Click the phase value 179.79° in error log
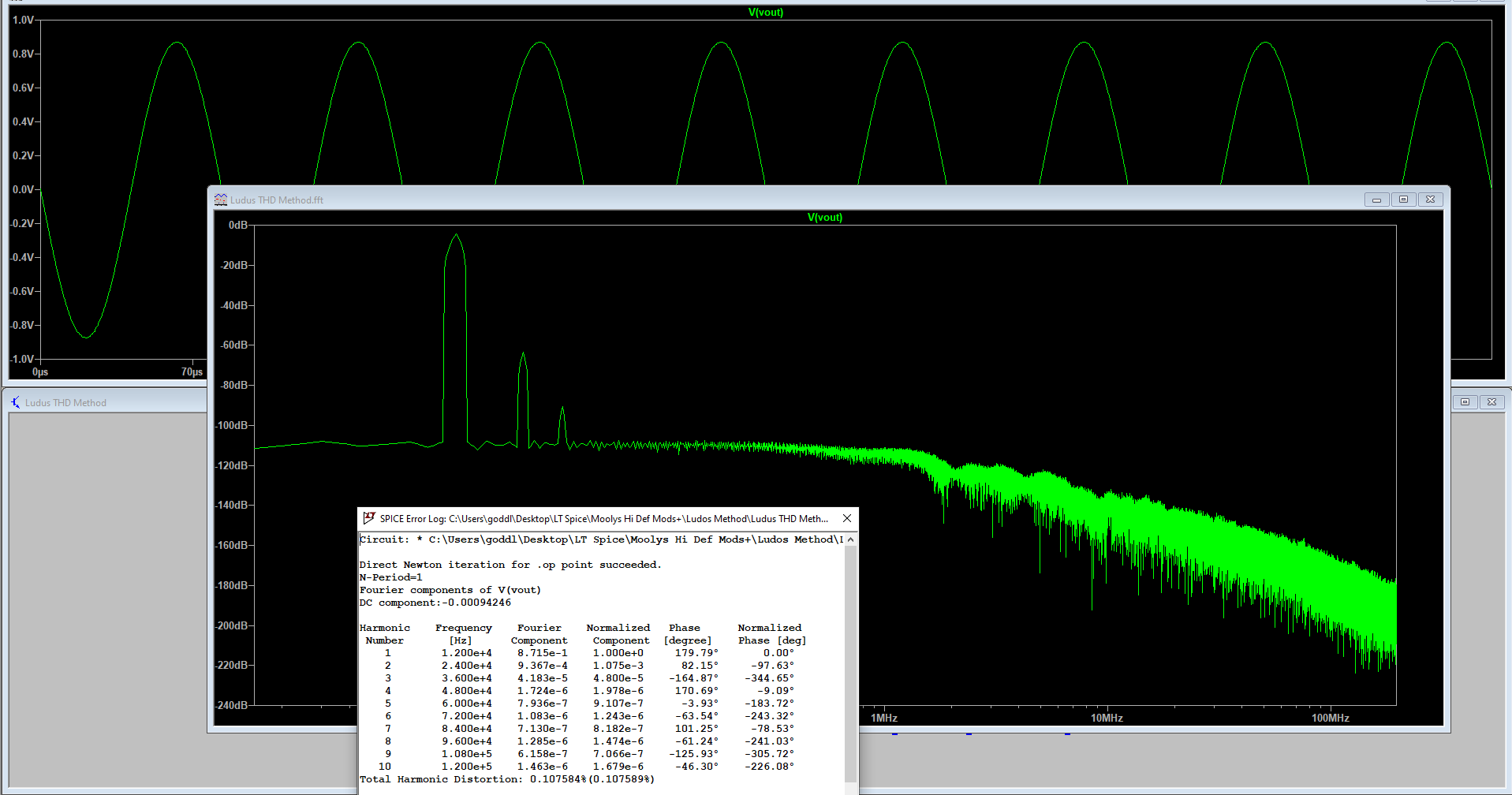Viewport: 1512px width, 795px height. pos(696,653)
